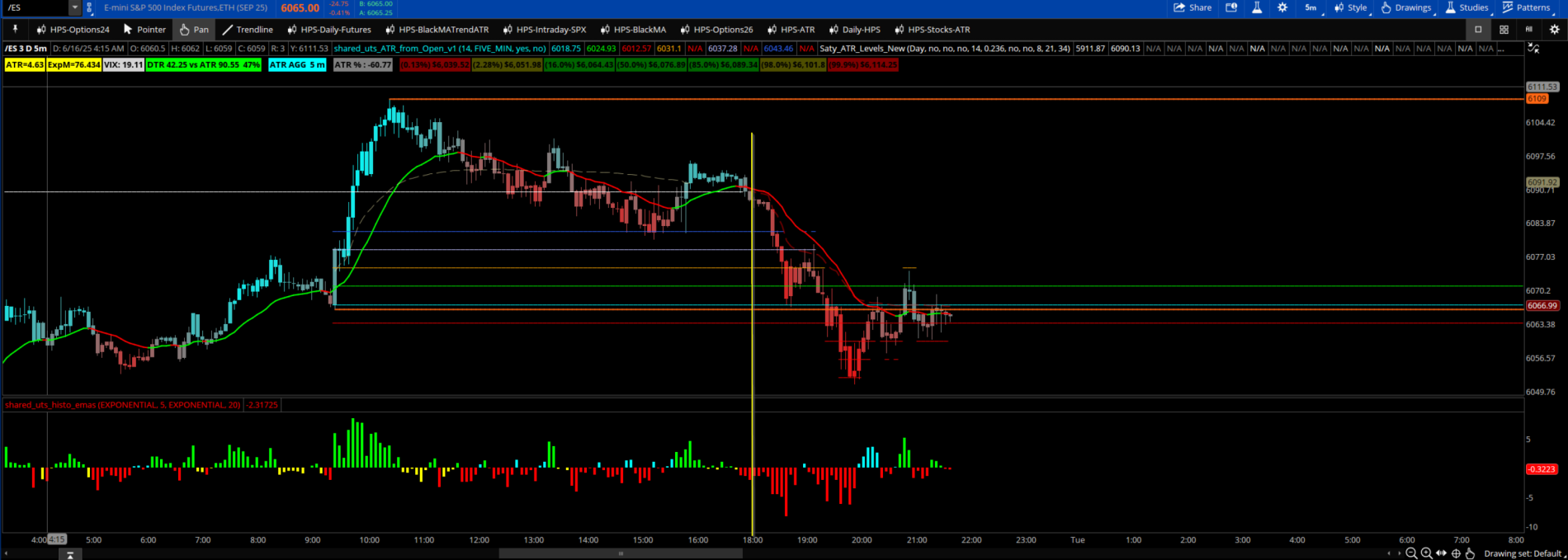Click the 6066.99 current price bubble
The width and height of the screenshot is (1568, 560).
click(x=1542, y=305)
